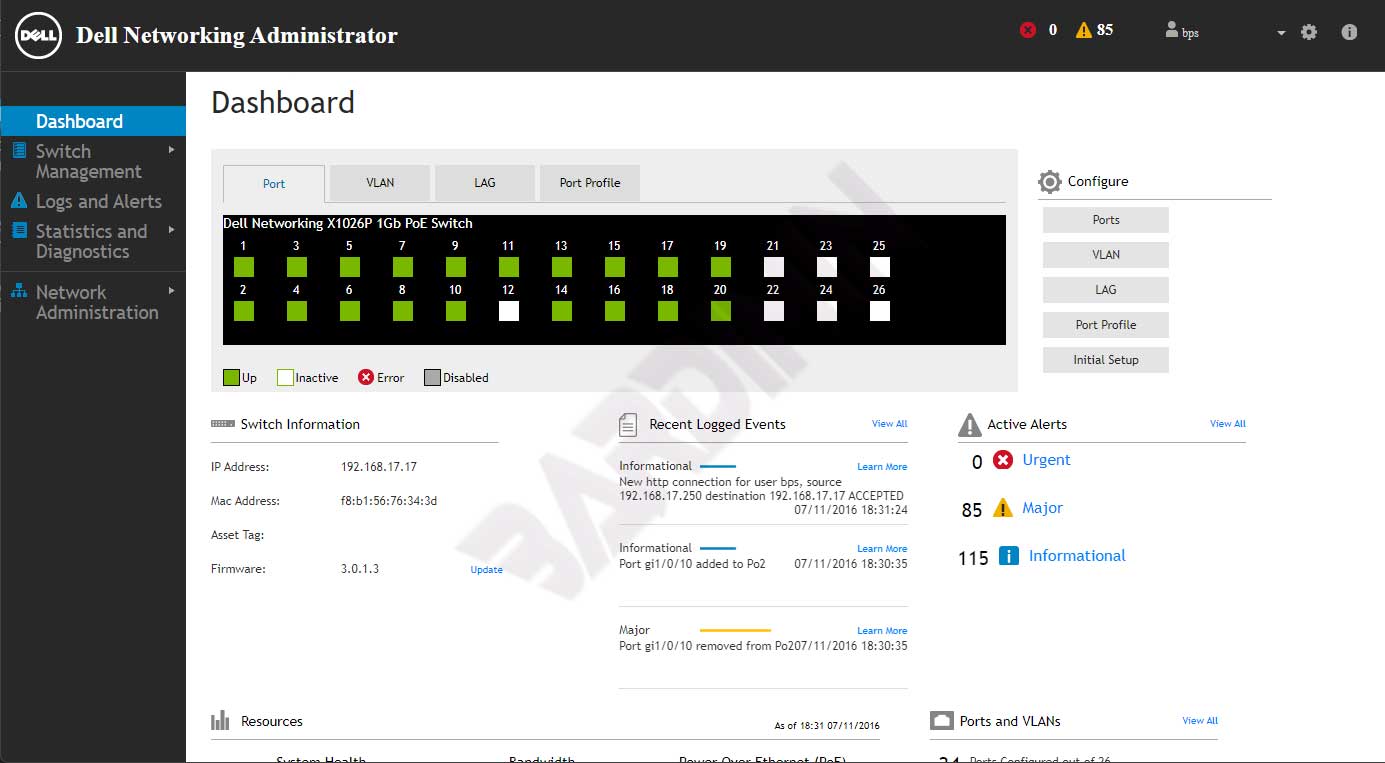Click the gray Disabled legend swatch
The image size is (1385, 763).
pyautogui.click(x=432, y=378)
